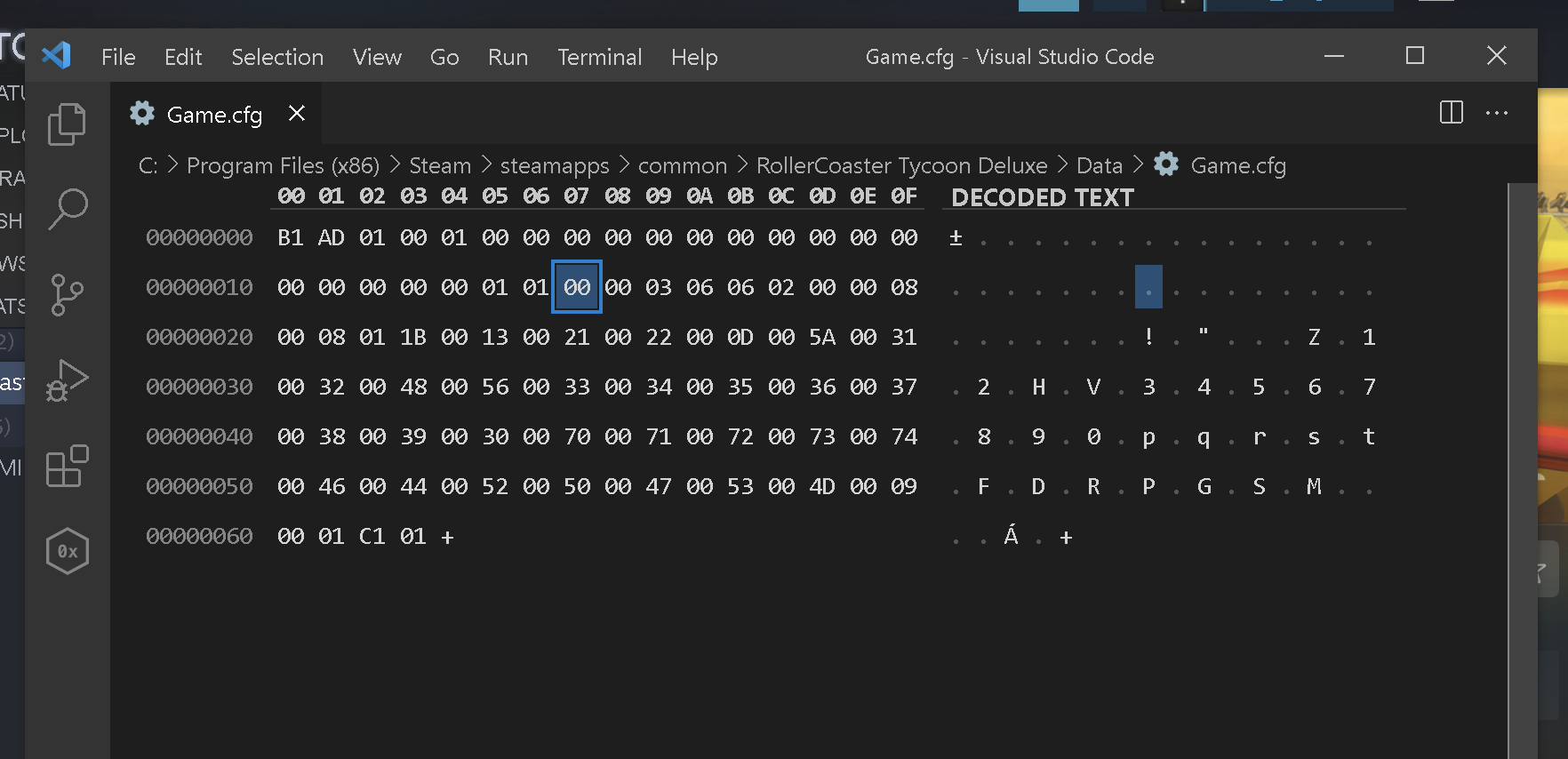Click the VS Code logo icon

pos(57,56)
